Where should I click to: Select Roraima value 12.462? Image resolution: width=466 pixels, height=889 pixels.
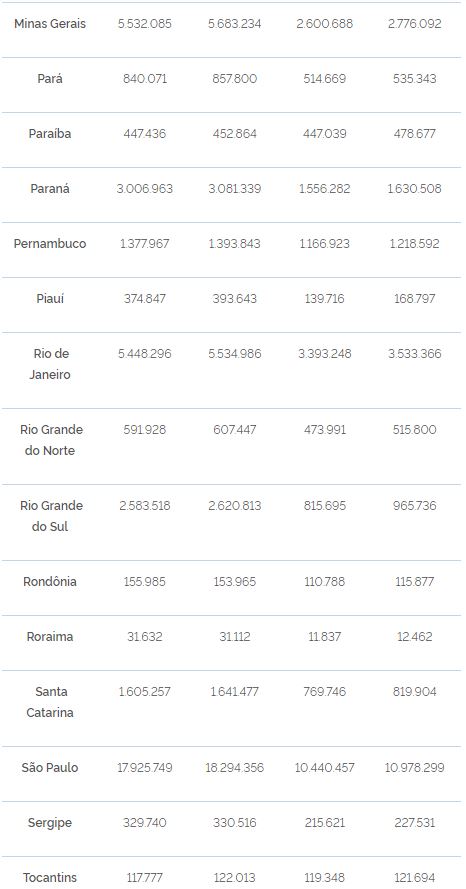pyautogui.click(x=414, y=637)
